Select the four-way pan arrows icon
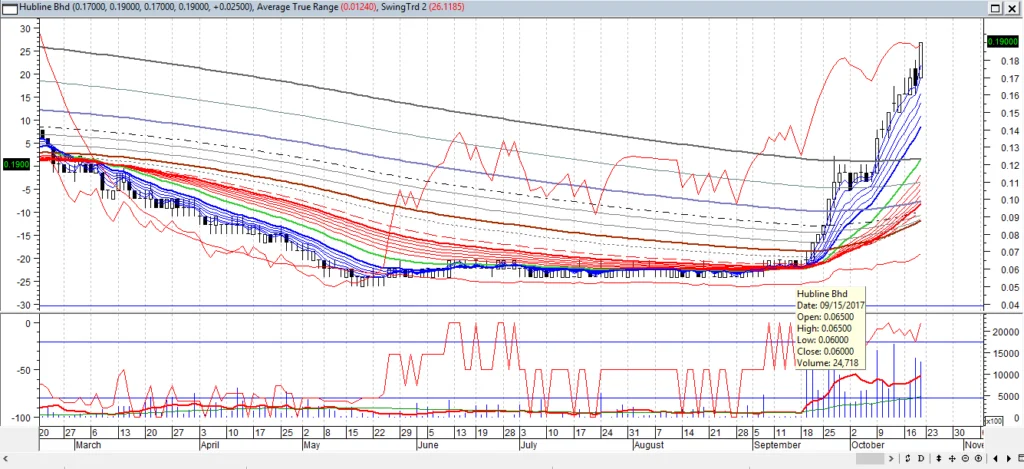 point(952,458)
